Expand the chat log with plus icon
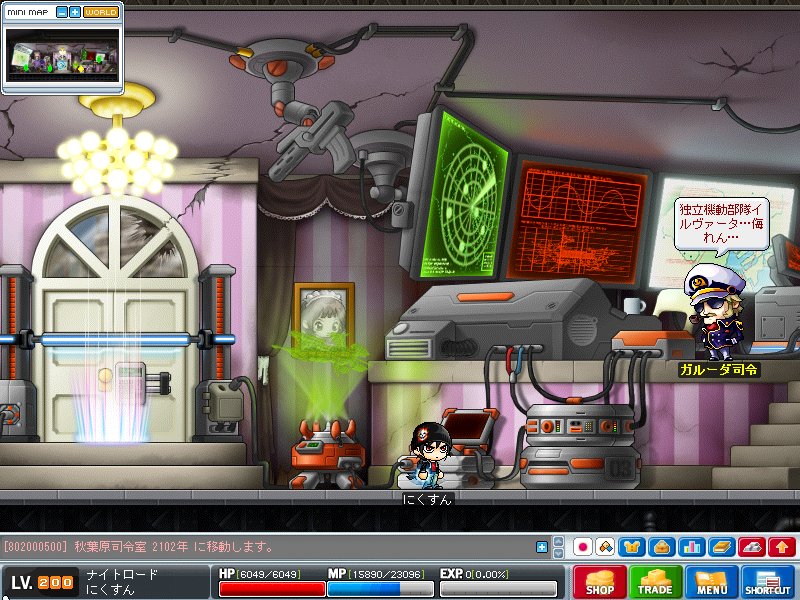The height and width of the screenshot is (600, 800). [542, 547]
